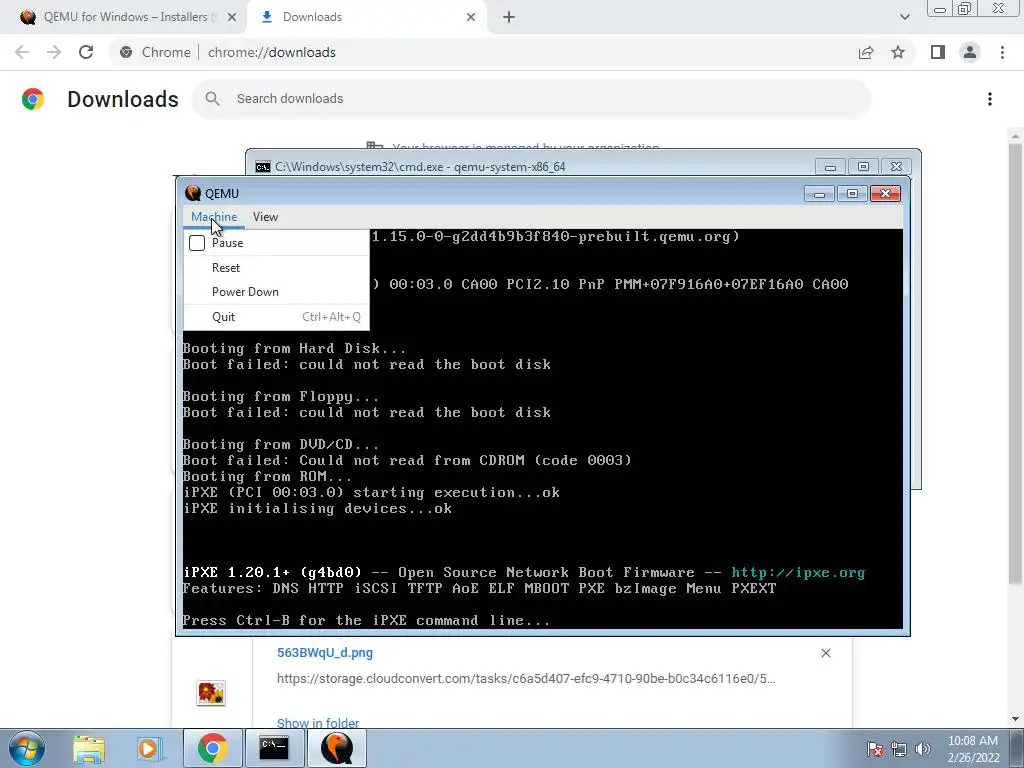Open the Downloads page more actions menu
The image size is (1024, 768).
(990, 99)
